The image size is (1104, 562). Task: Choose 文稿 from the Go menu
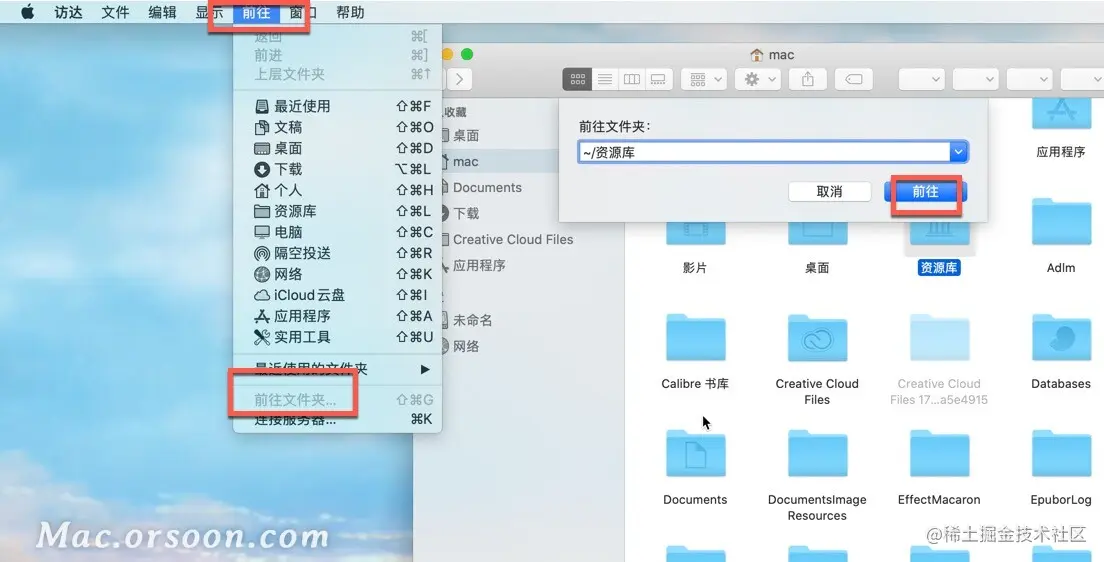337,127
